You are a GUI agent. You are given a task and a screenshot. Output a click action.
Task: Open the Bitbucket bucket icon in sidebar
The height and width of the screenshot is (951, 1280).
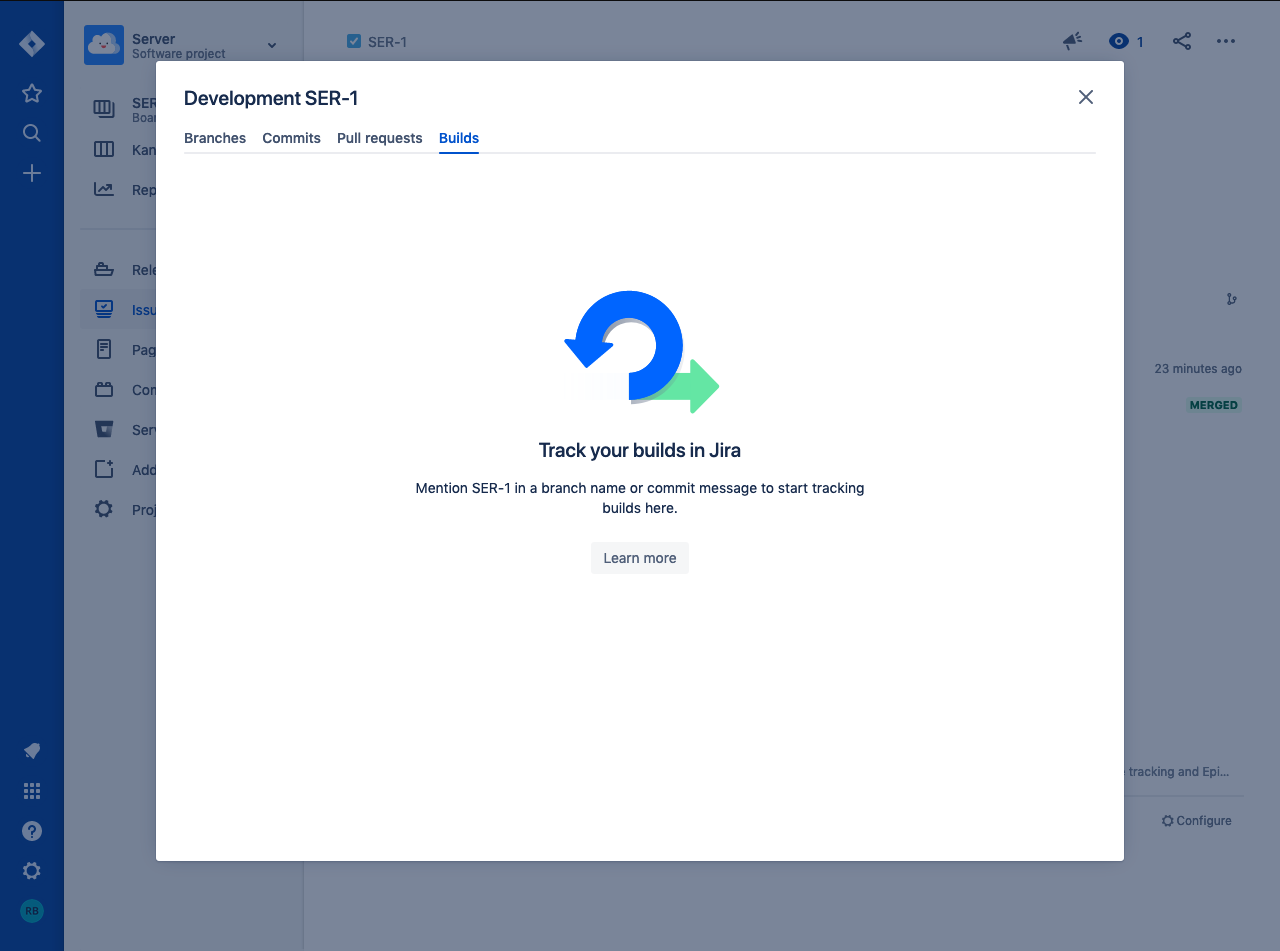coord(104,429)
